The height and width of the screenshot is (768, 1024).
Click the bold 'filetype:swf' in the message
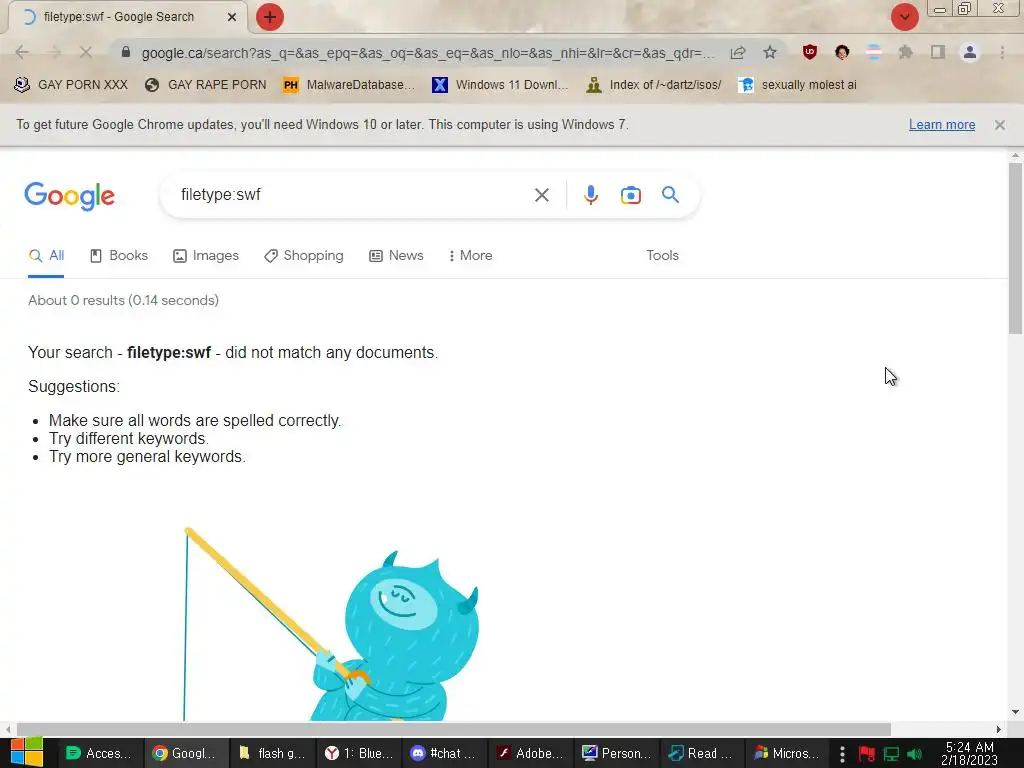(x=168, y=353)
